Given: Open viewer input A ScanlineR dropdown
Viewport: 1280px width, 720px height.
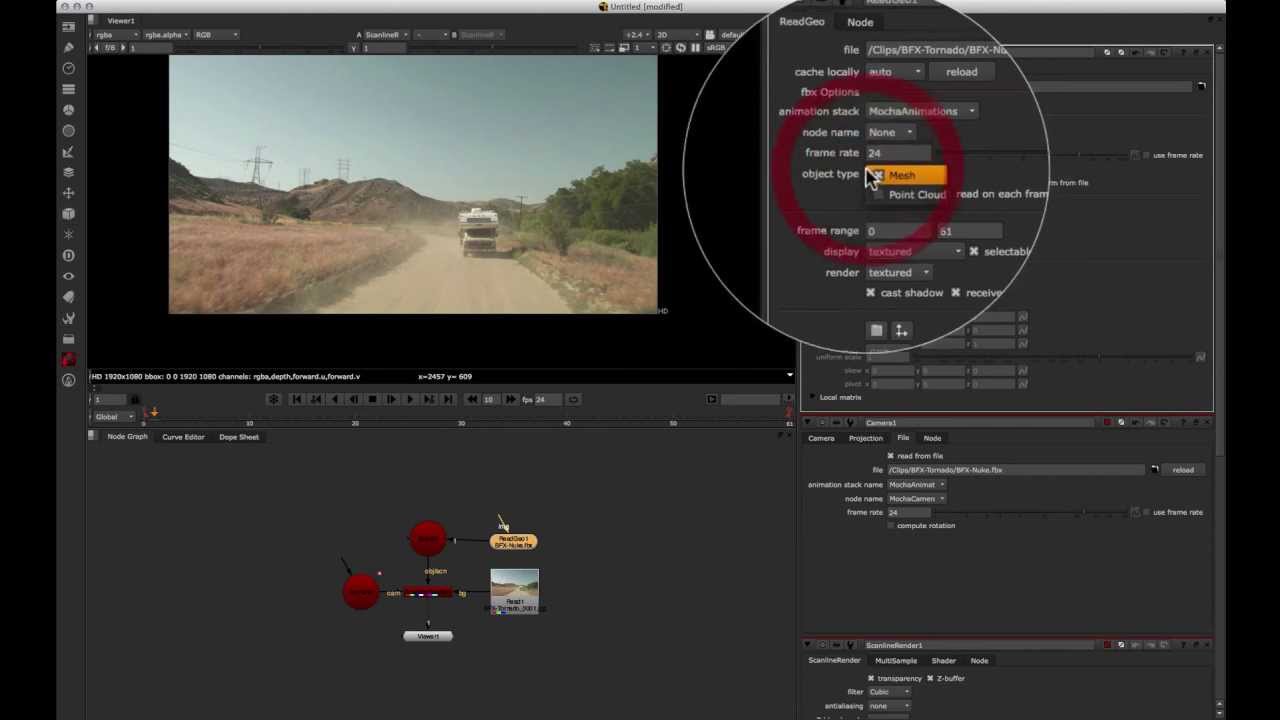Looking at the screenshot, I should tap(386, 35).
